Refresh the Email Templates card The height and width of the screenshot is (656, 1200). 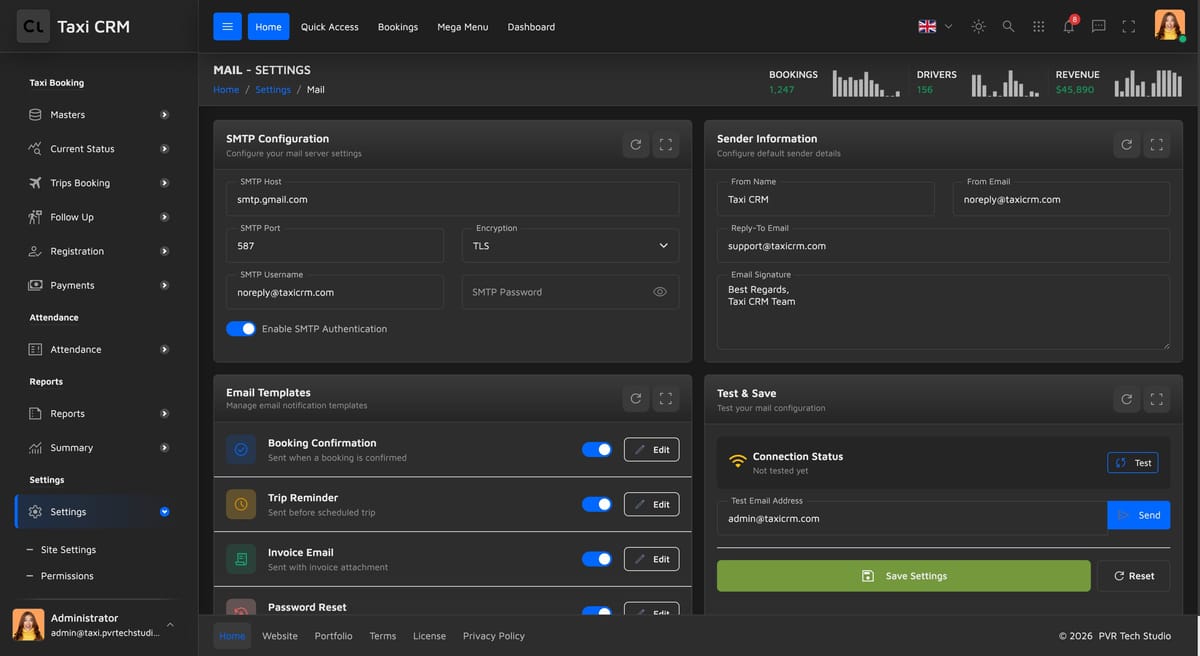(635, 399)
